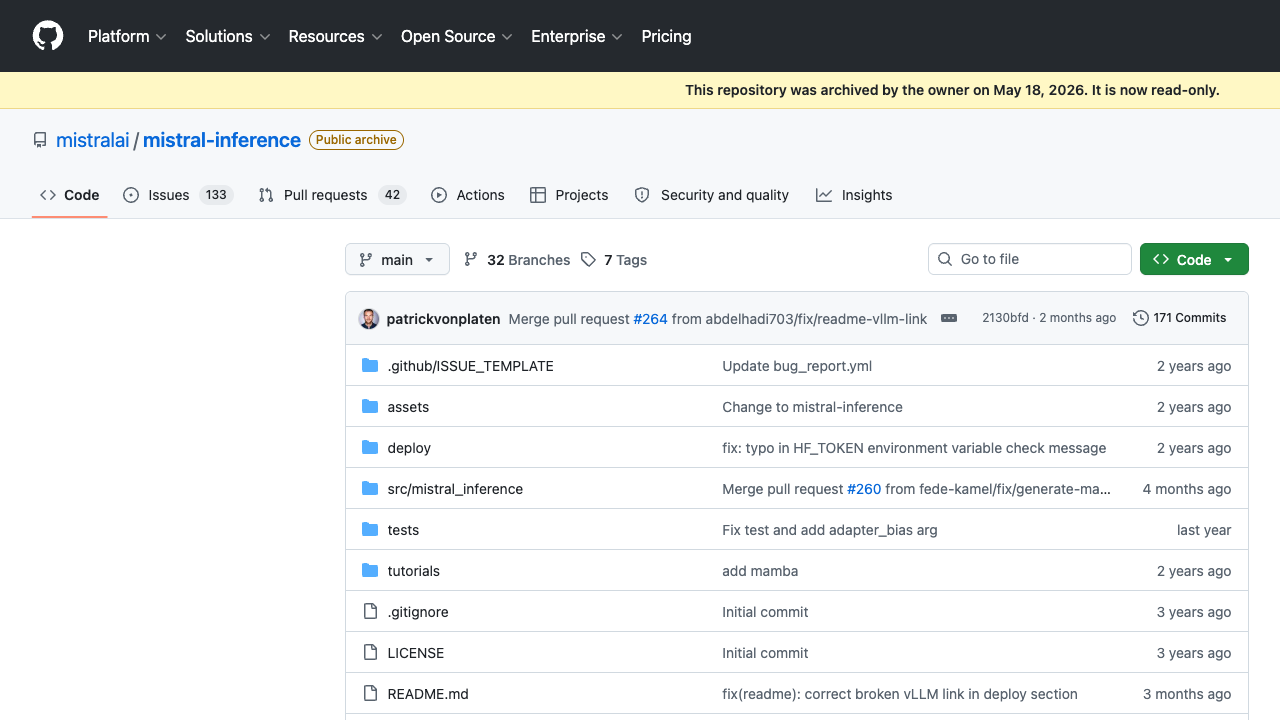The height and width of the screenshot is (720, 1280).
Task: Switch to the Projects tab
Action: coord(569,195)
